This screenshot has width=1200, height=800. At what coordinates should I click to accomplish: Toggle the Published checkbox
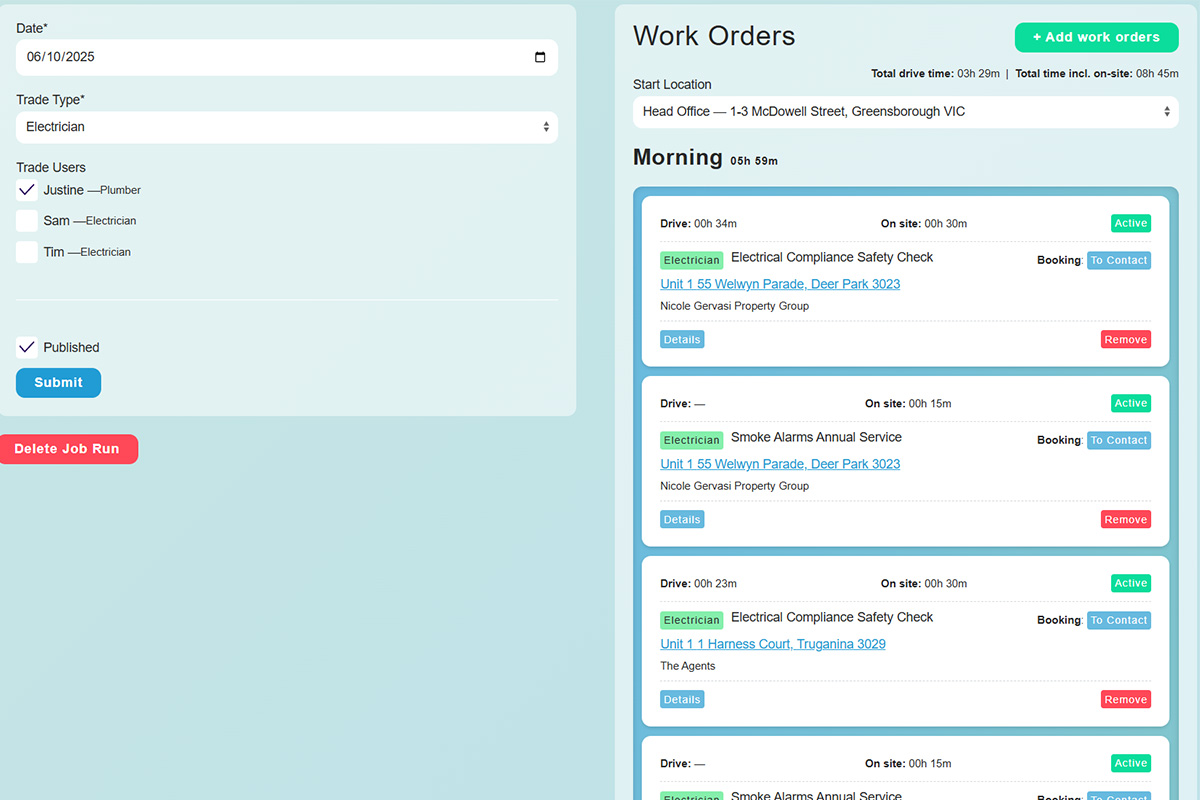tap(27, 347)
